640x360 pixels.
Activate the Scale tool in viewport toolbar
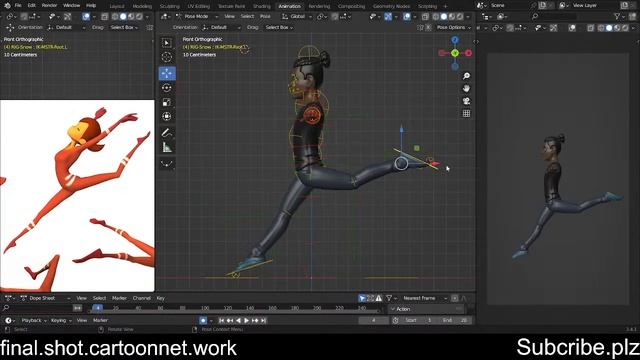167,102
